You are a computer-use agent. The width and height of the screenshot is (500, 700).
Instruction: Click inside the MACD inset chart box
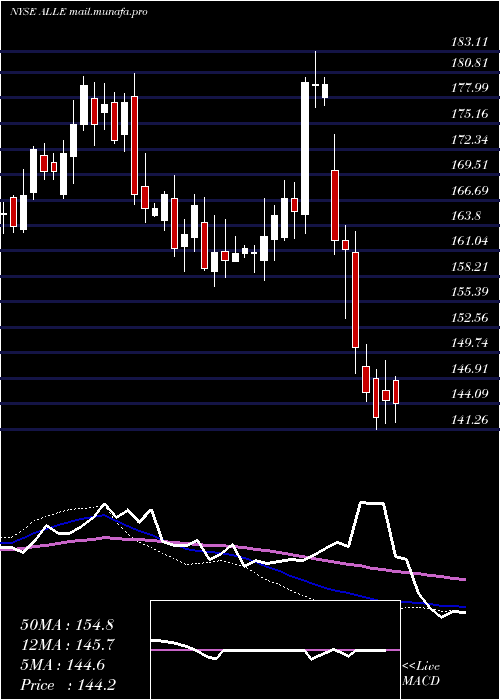[x=275, y=650]
